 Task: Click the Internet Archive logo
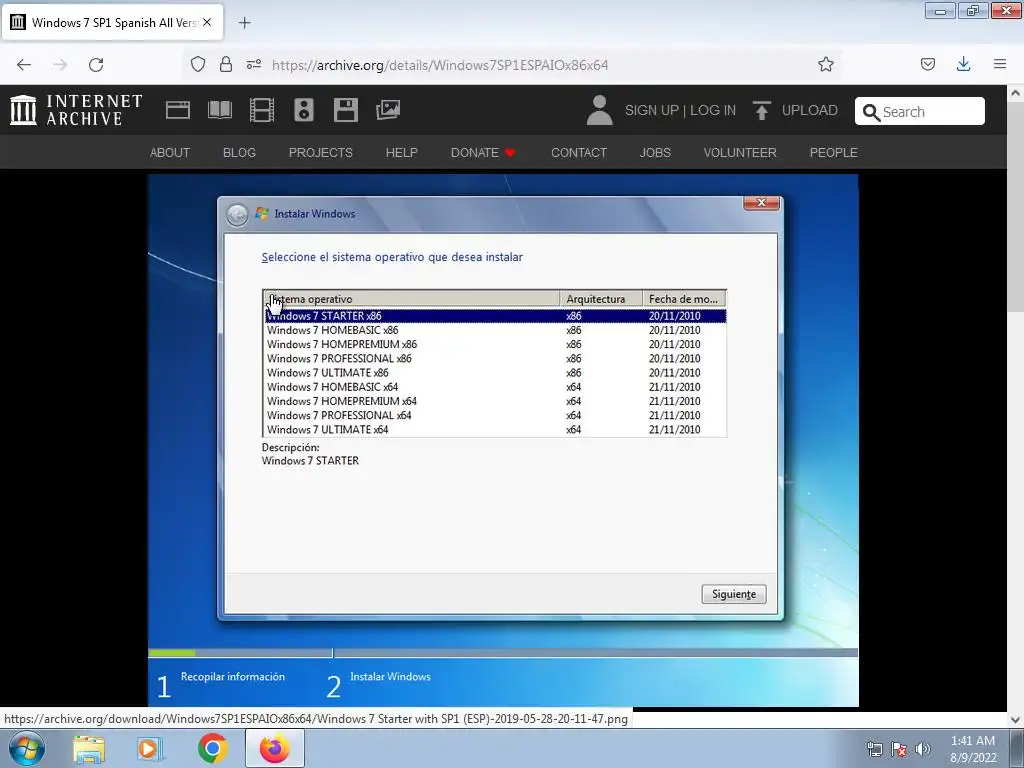click(x=76, y=110)
